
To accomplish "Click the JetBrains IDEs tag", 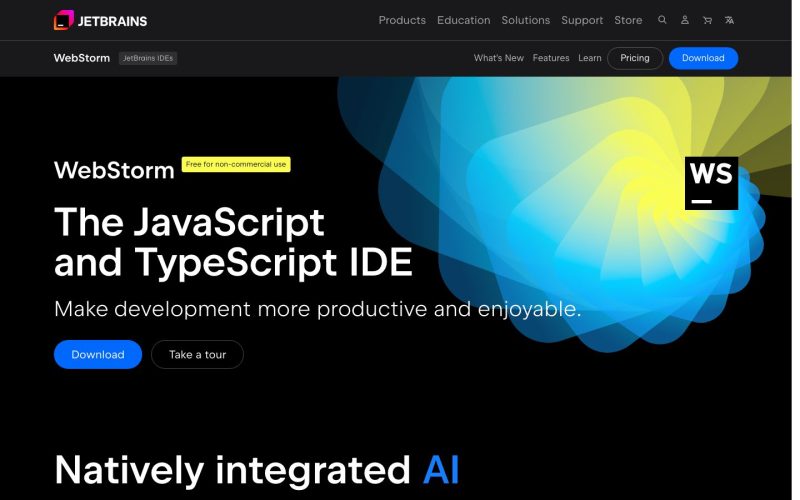I will coord(148,58).
